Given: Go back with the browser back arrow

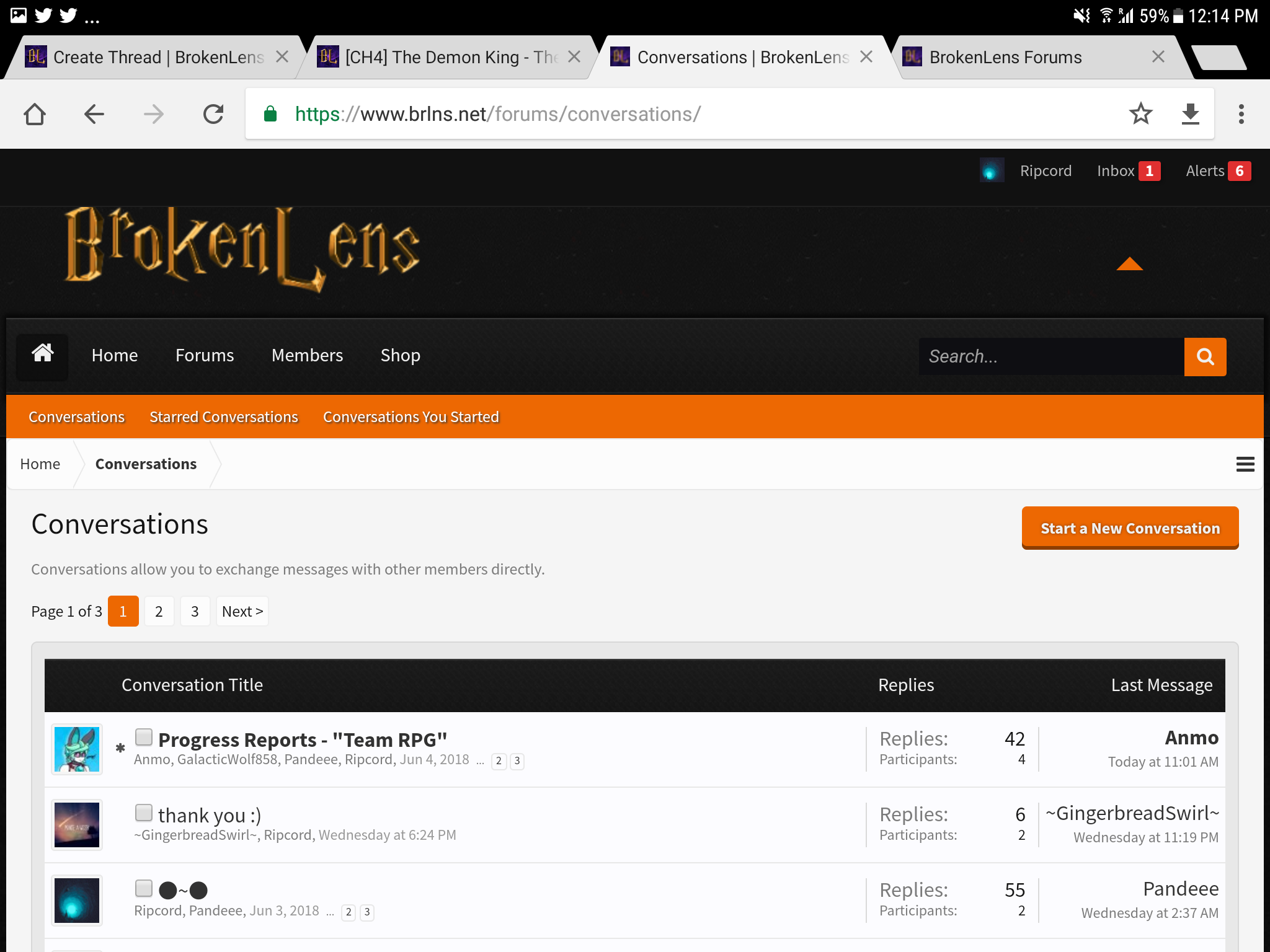Looking at the screenshot, I should pos(94,114).
